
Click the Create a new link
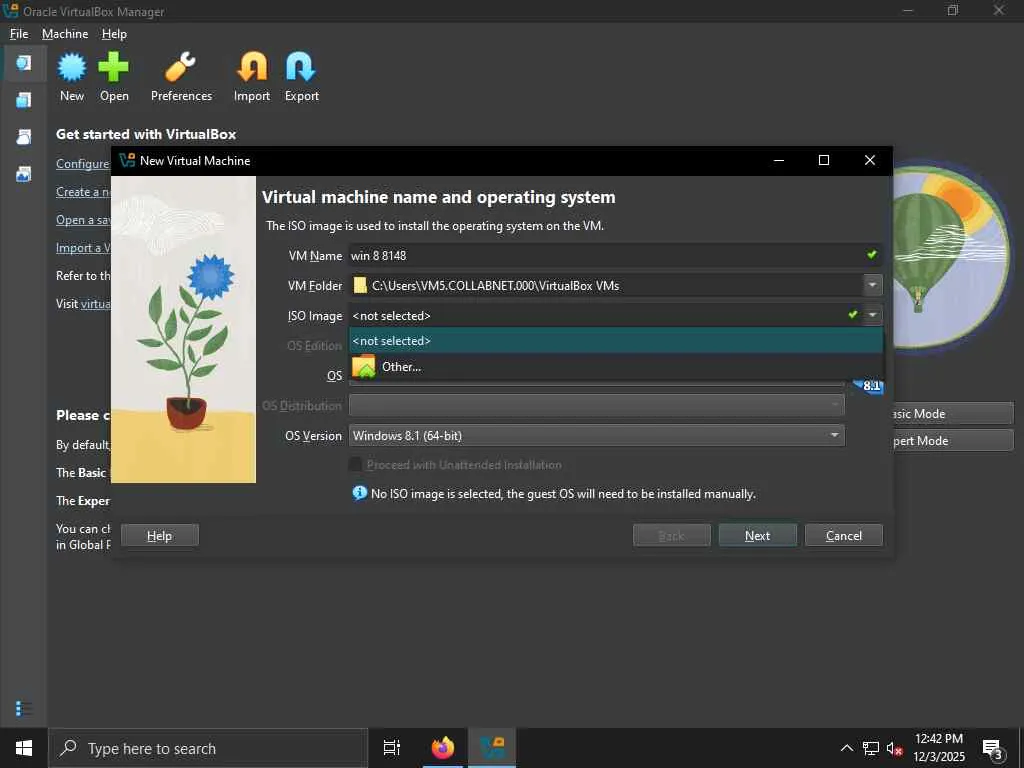[x=83, y=192]
